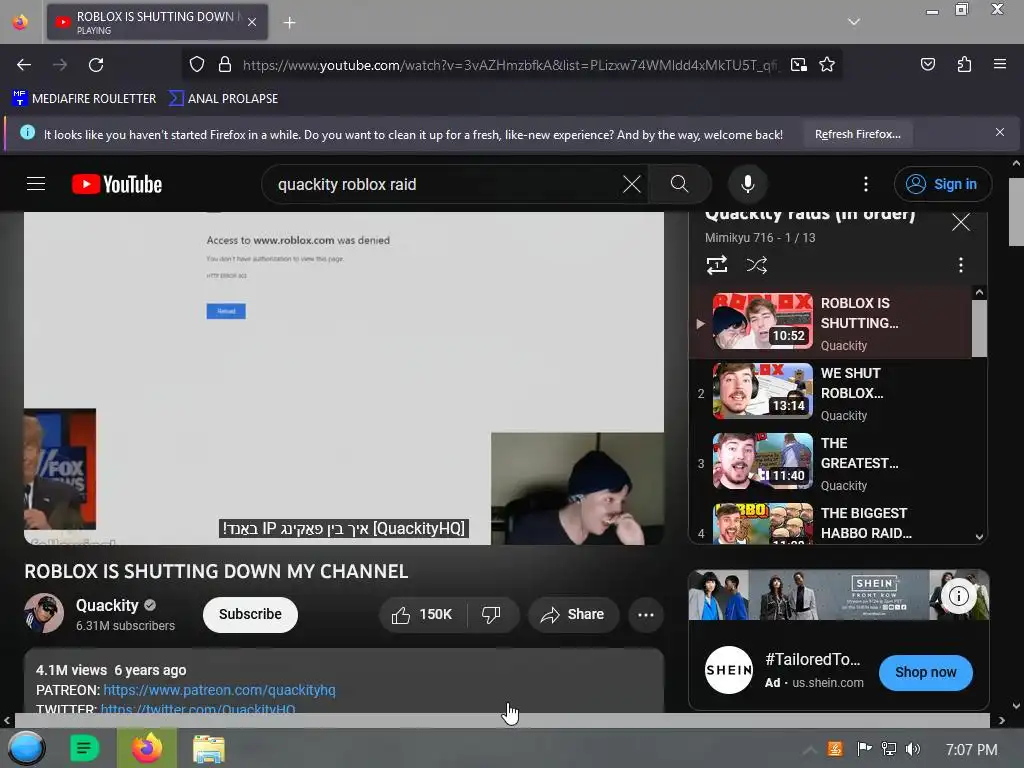1024x768 pixels.
Task: Click horizontal scrollbar right arrow
Action: click(x=1002, y=720)
